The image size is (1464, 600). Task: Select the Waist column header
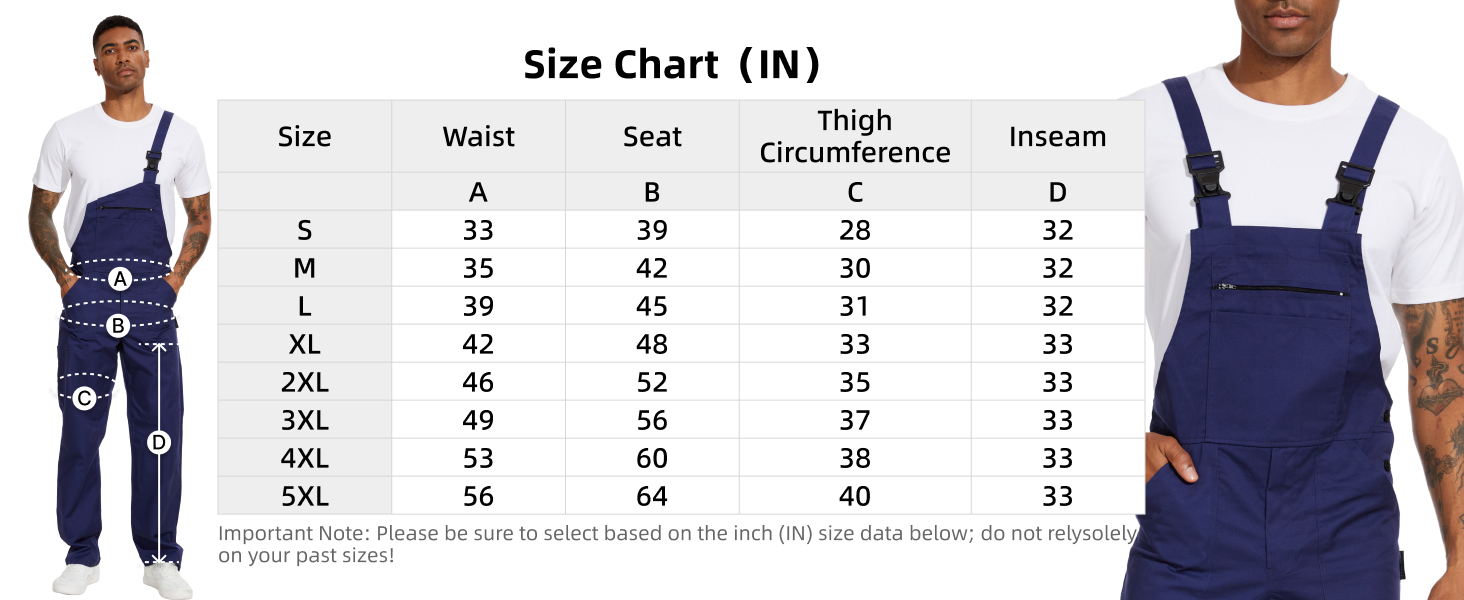click(478, 137)
